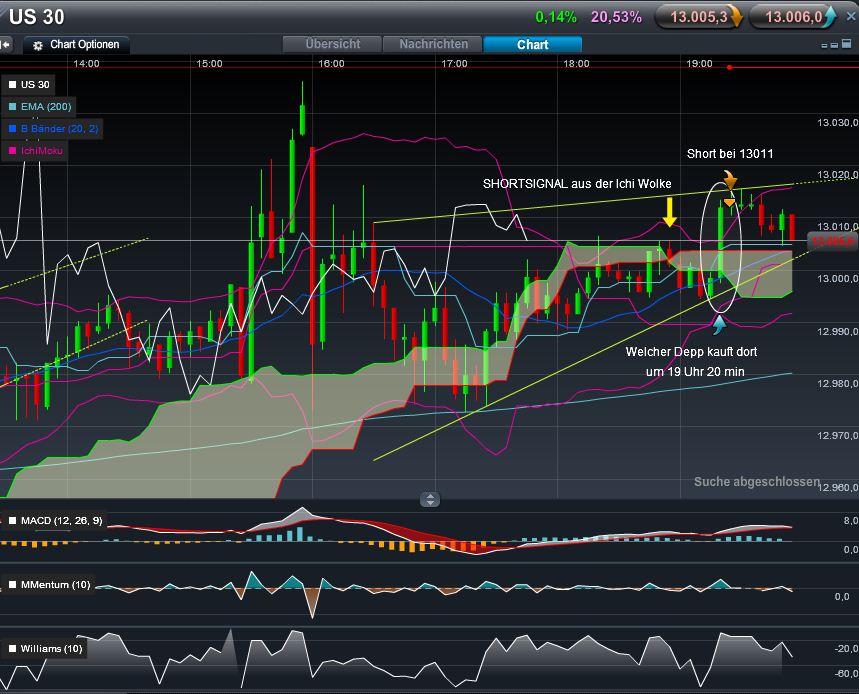Switch to the Übersicht tab
The width and height of the screenshot is (859, 694).
click(x=333, y=44)
